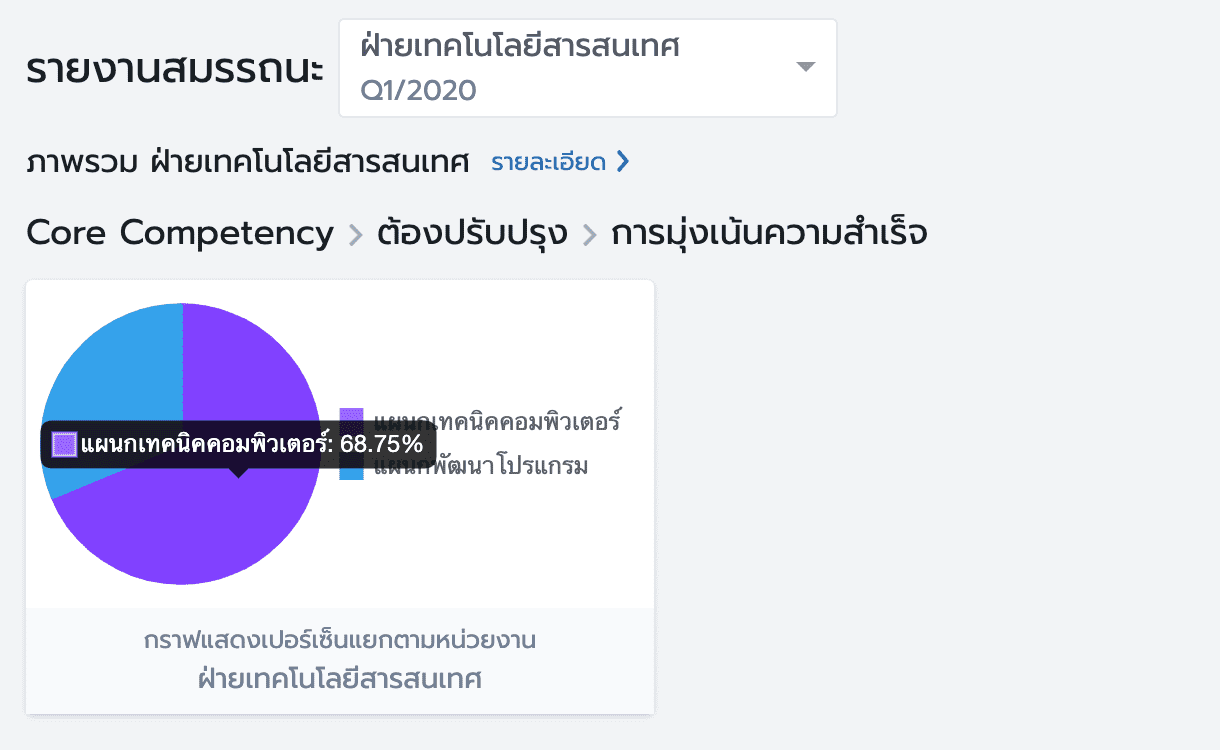Image resolution: width=1220 pixels, height=750 pixels.
Task: Click the รายงานสมรรถนะ page heading
Action: click(x=175, y=69)
